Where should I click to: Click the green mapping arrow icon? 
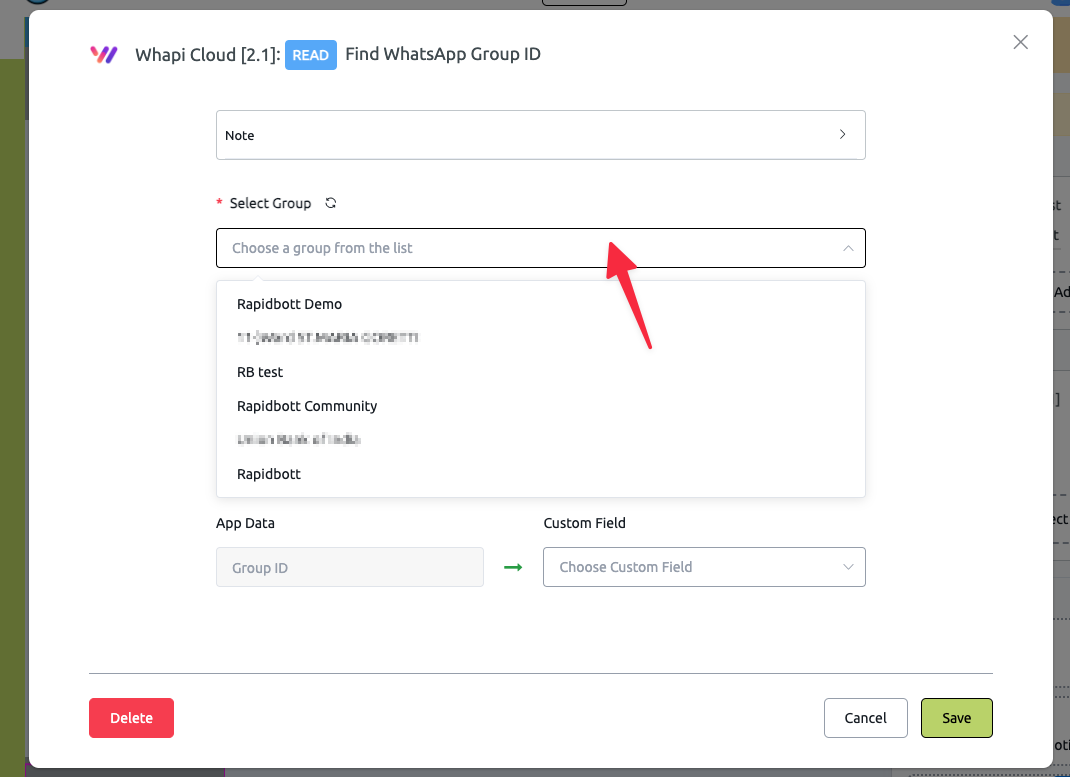click(x=513, y=567)
